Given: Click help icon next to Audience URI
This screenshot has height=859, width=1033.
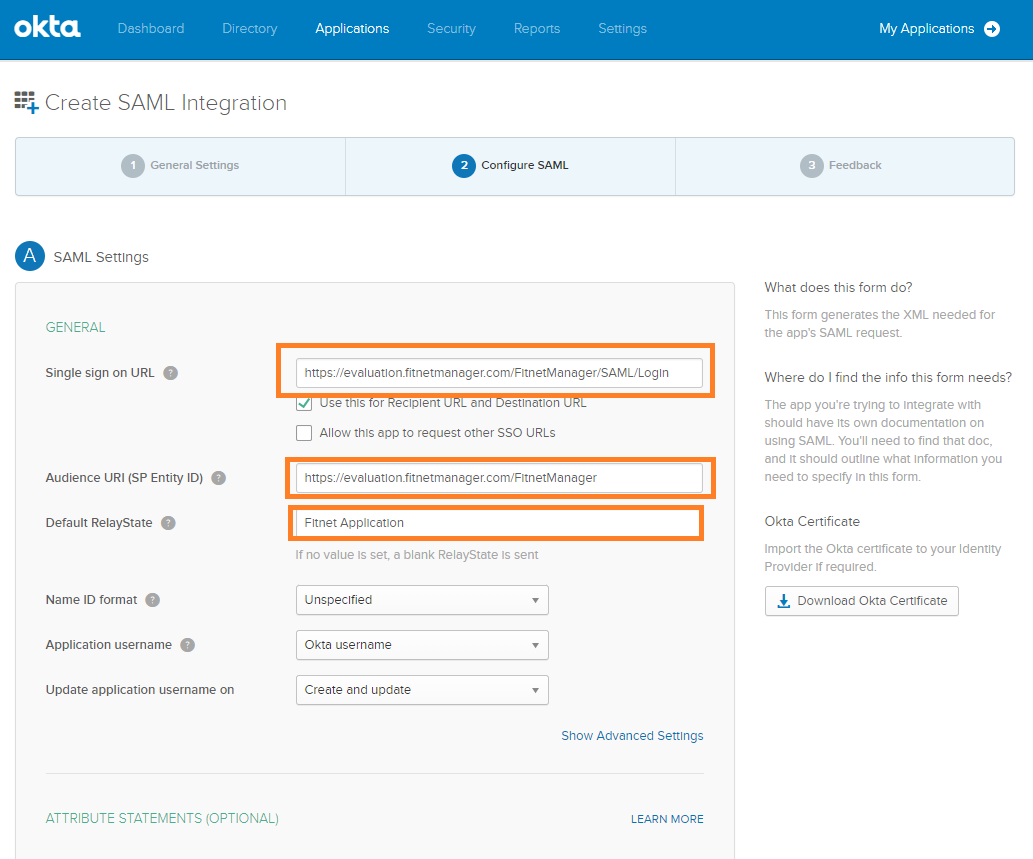Looking at the screenshot, I should point(219,478).
